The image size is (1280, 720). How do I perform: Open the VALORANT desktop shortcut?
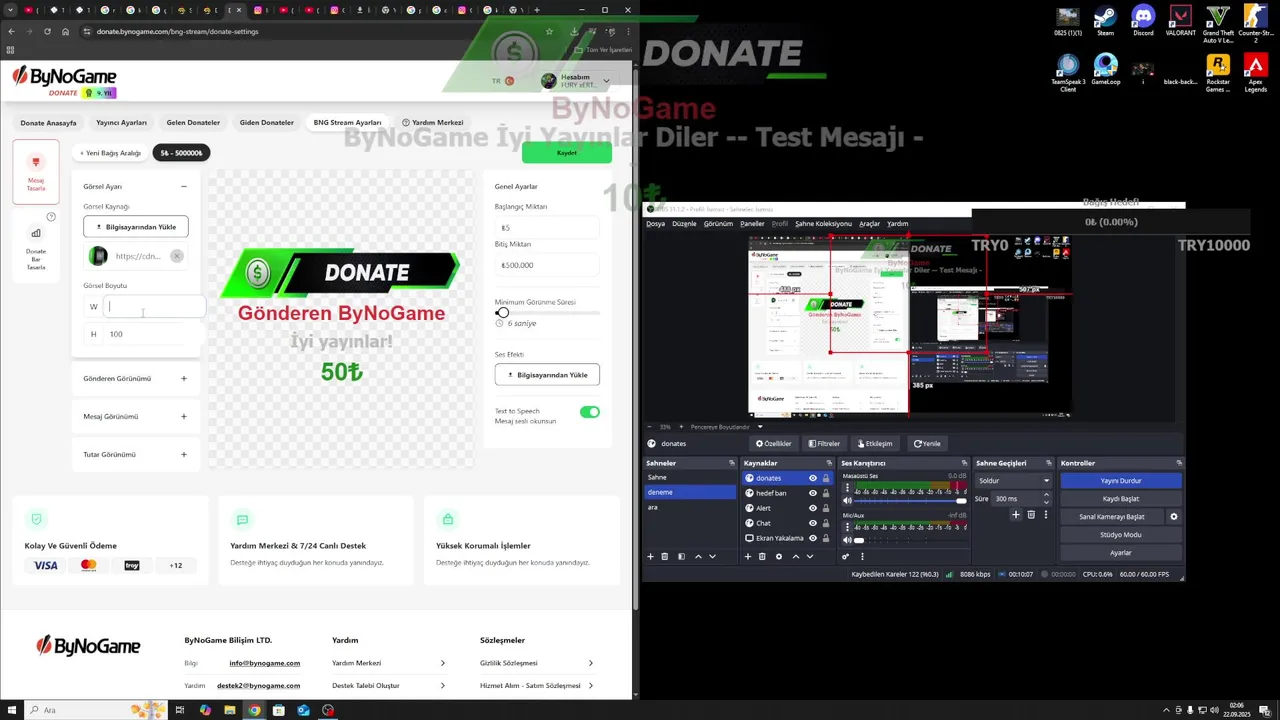[1180, 20]
